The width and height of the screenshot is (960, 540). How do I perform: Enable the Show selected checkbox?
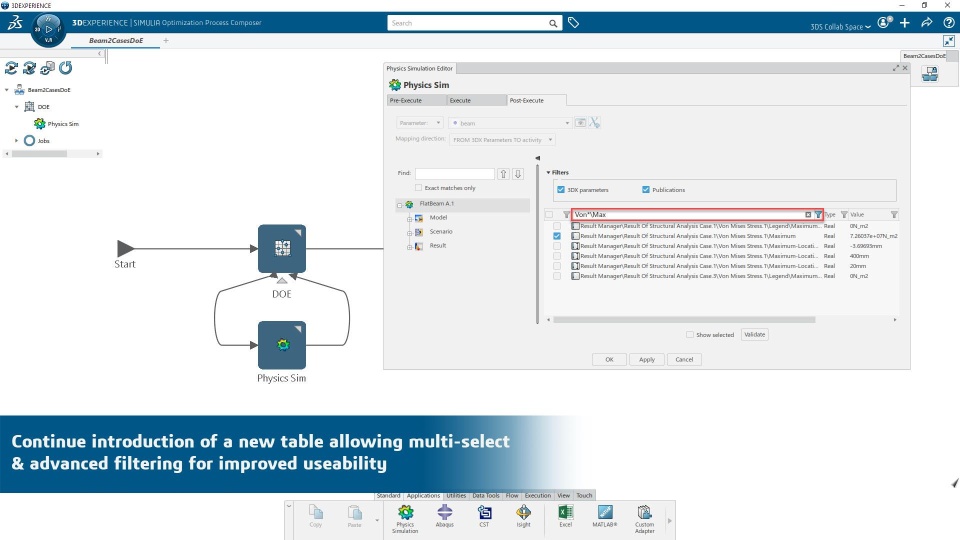click(x=690, y=335)
